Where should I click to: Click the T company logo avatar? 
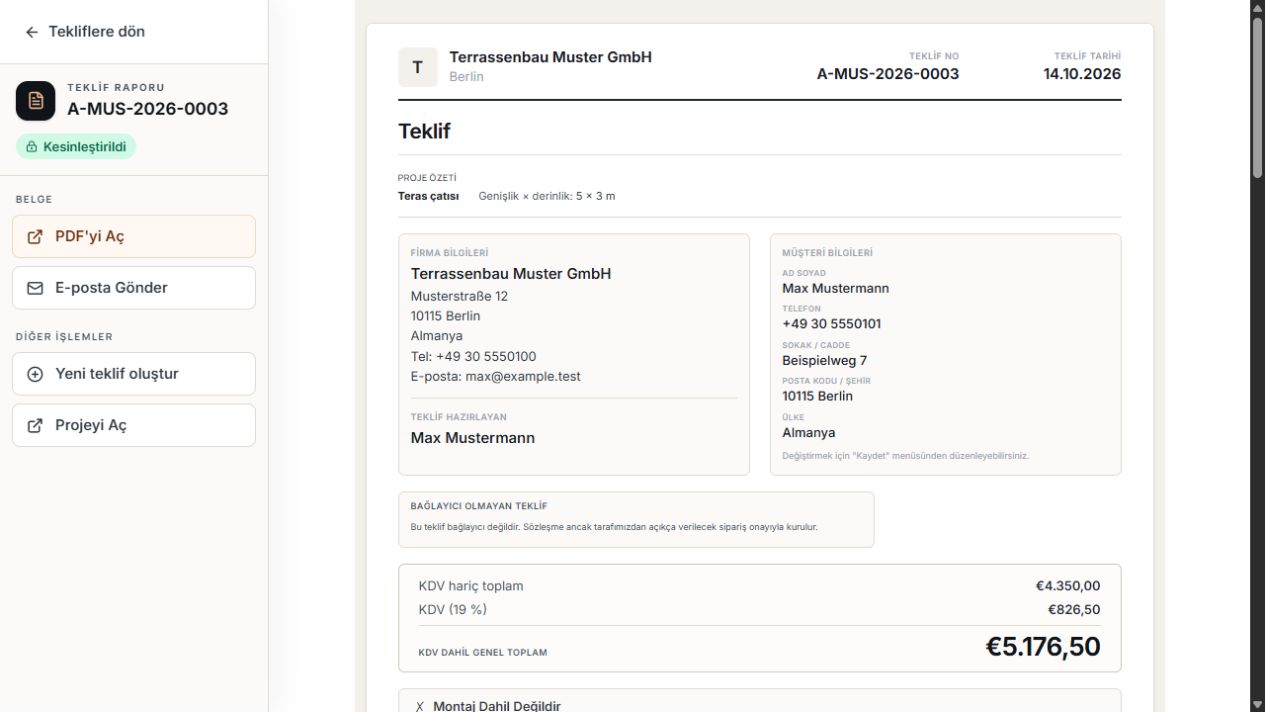coord(418,67)
